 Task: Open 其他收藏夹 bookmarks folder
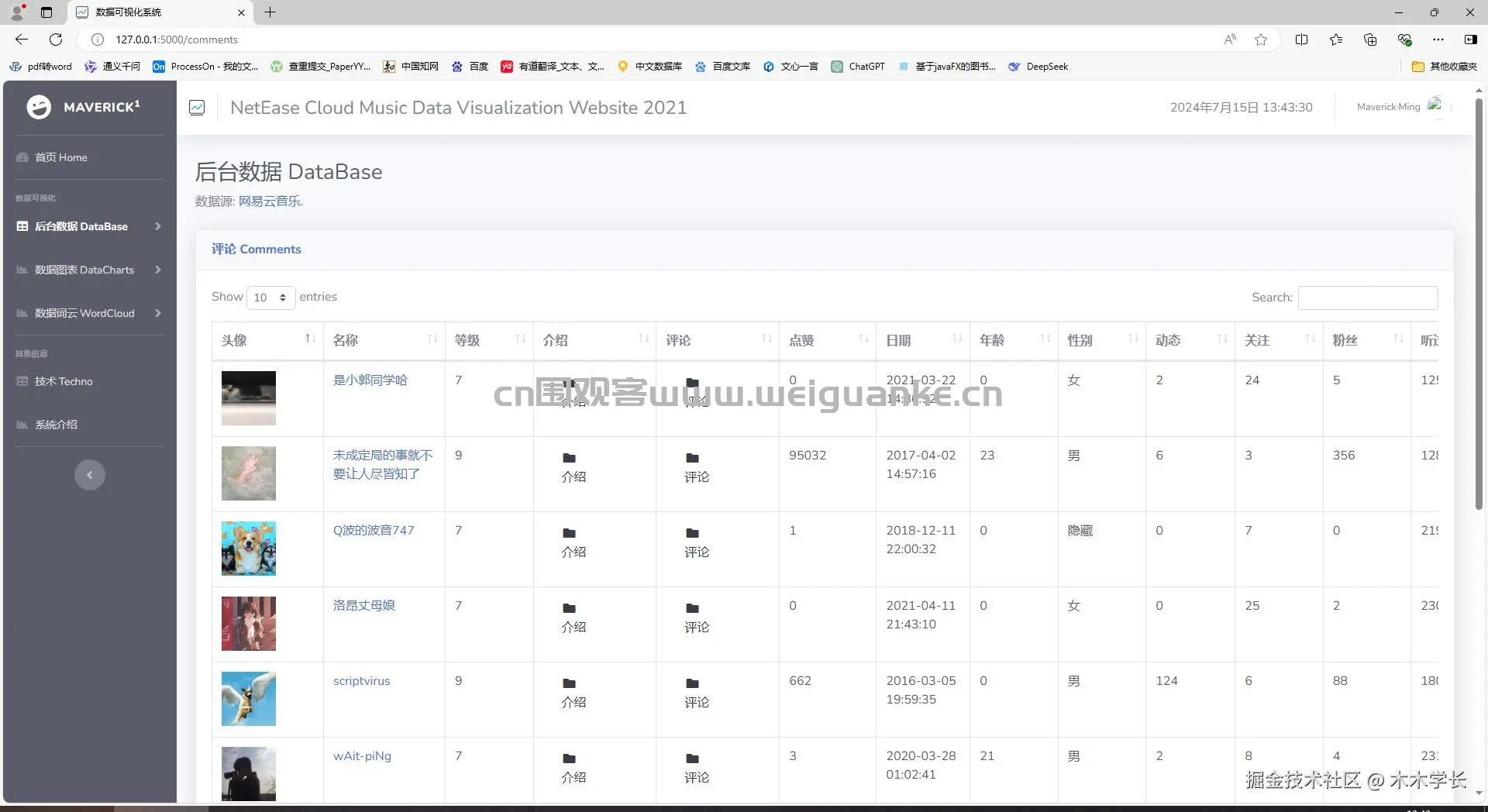coord(1445,67)
